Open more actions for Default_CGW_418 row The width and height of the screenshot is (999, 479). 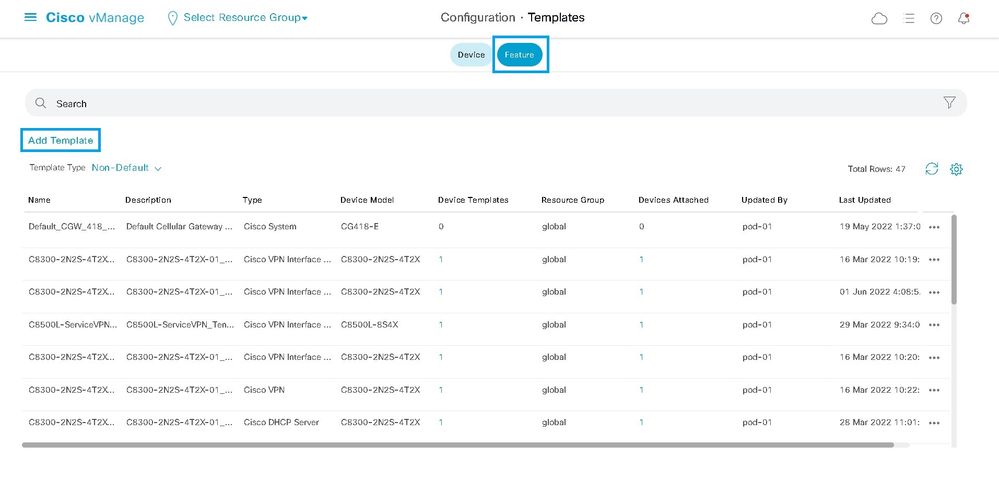point(934,227)
